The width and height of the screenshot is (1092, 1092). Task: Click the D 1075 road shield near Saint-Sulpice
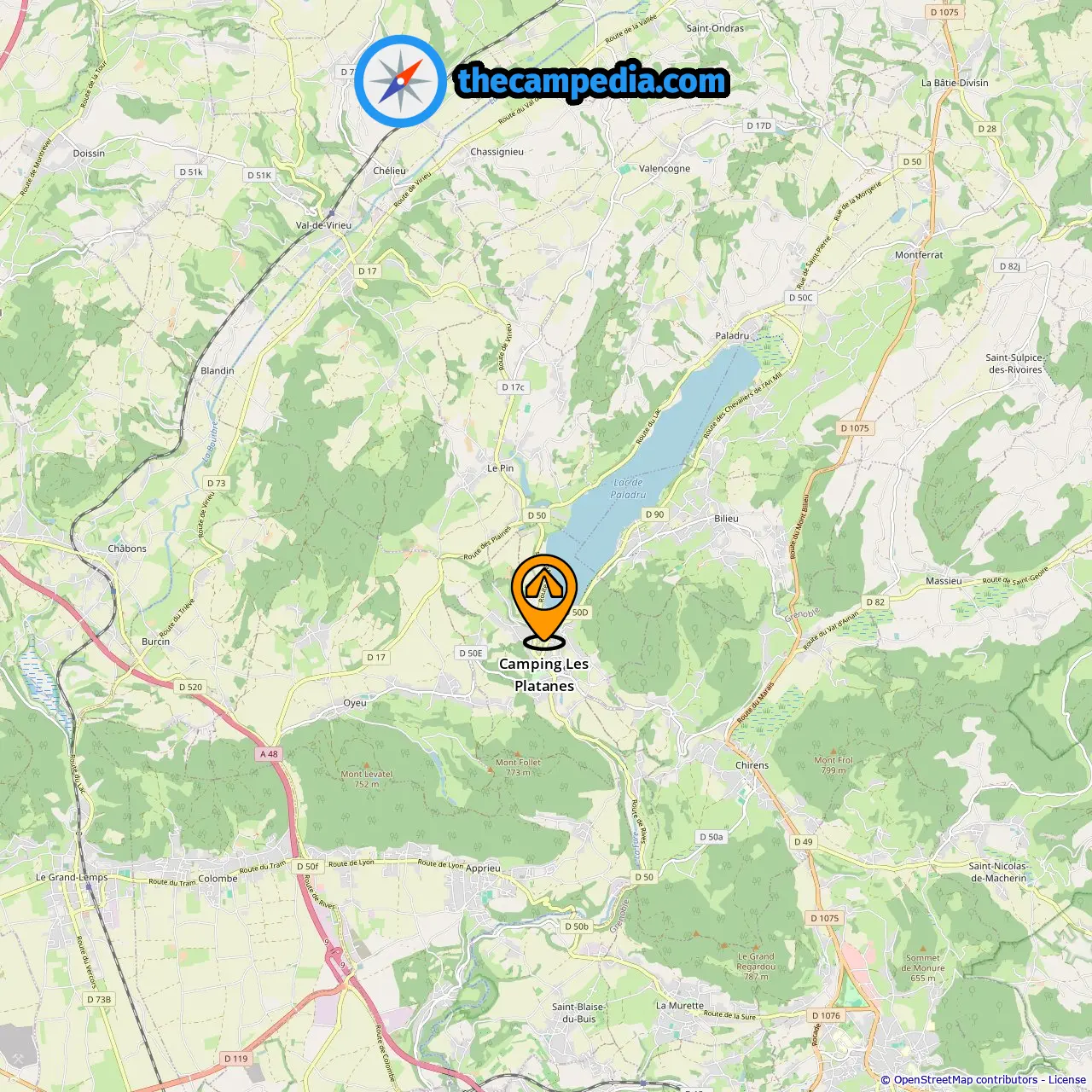[855, 428]
